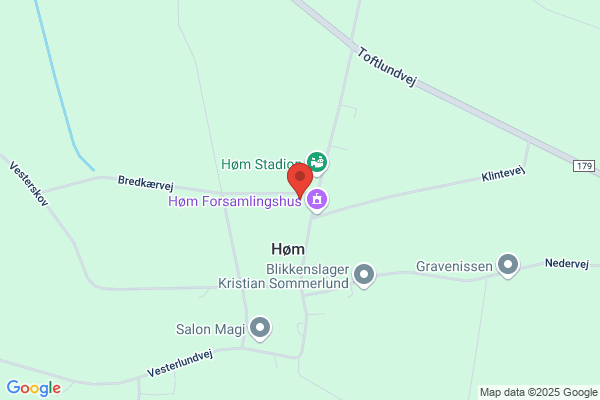Viewport: 600px width, 400px height.
Task: Open the Høm Forsamlingshus text label
Action: [235, 201]
